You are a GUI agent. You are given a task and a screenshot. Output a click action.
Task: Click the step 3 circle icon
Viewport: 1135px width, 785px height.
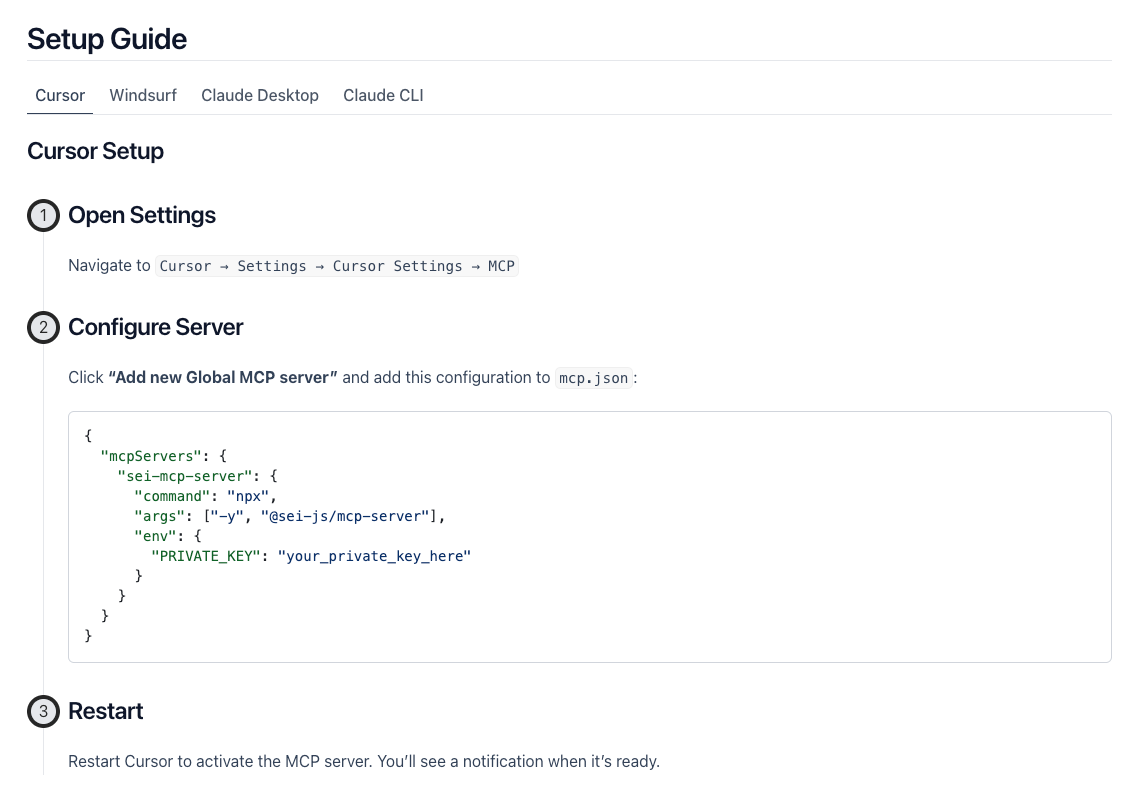pos(43,712)
